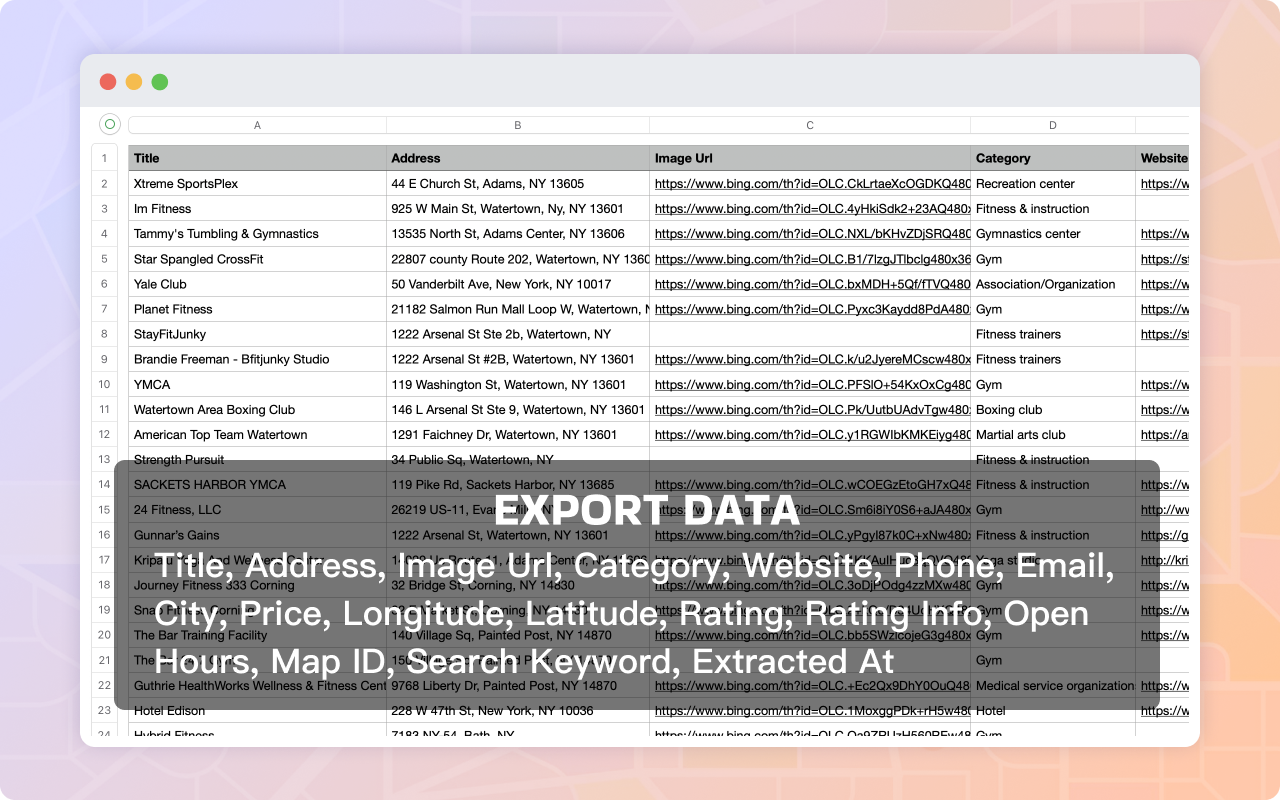Click address "50 Vanderbilt Ave, New York, NY 10017"
This screenshot has height=800, width=1280.
[x=518, y=284]
